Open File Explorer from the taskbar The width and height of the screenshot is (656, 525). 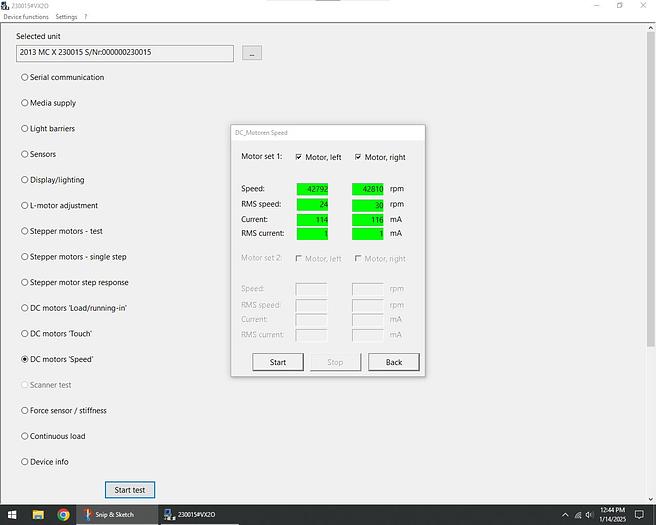(x=38, y=515)
